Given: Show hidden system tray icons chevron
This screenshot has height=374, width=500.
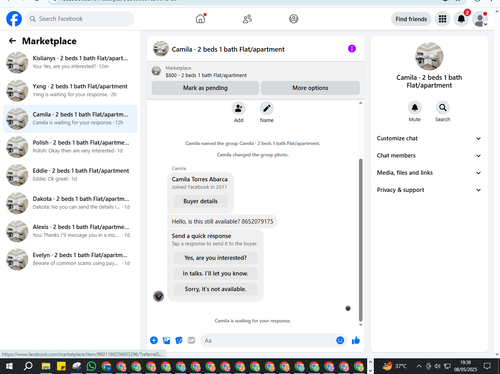Looking at the screenshot, I should tap(419, 366).
